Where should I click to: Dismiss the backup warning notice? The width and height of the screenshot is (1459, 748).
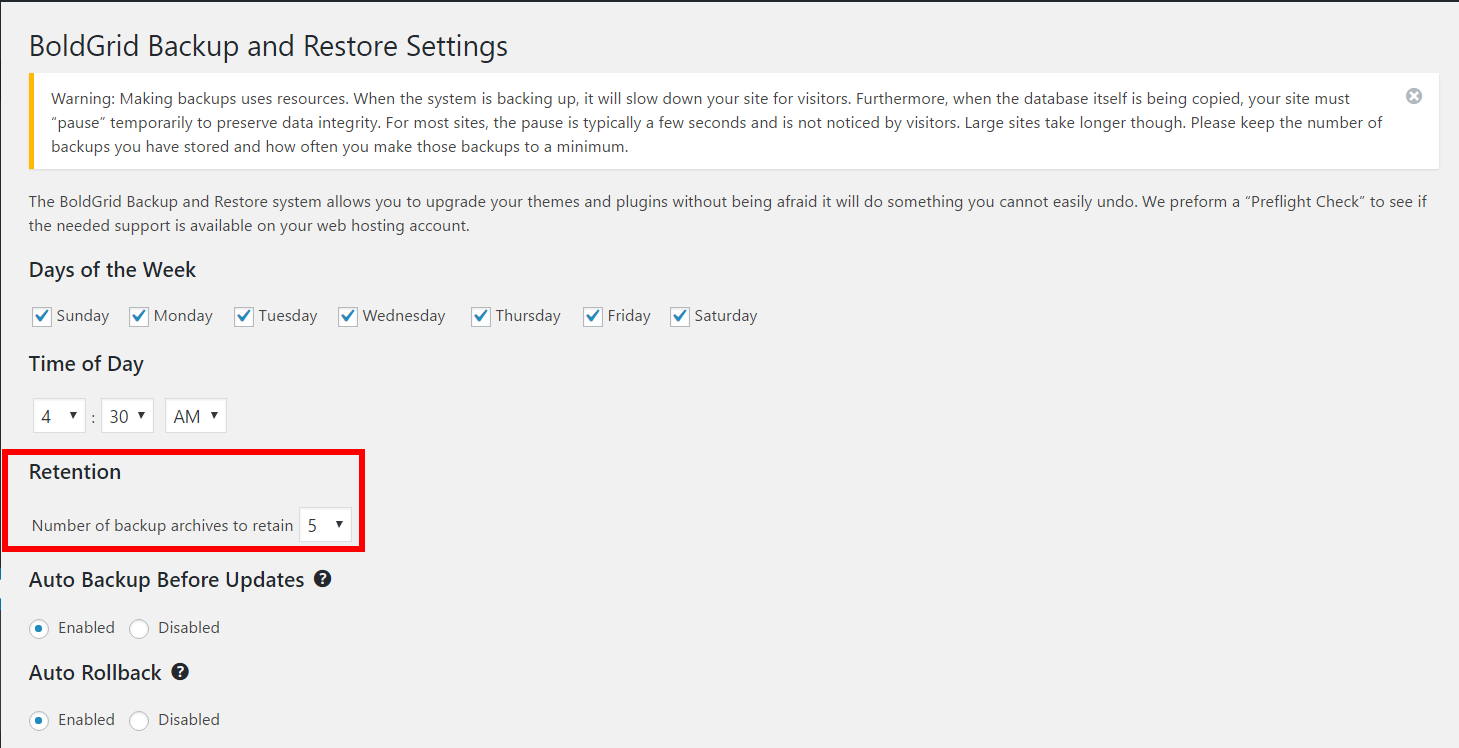pyautogui.click(x=1413, y=96)
